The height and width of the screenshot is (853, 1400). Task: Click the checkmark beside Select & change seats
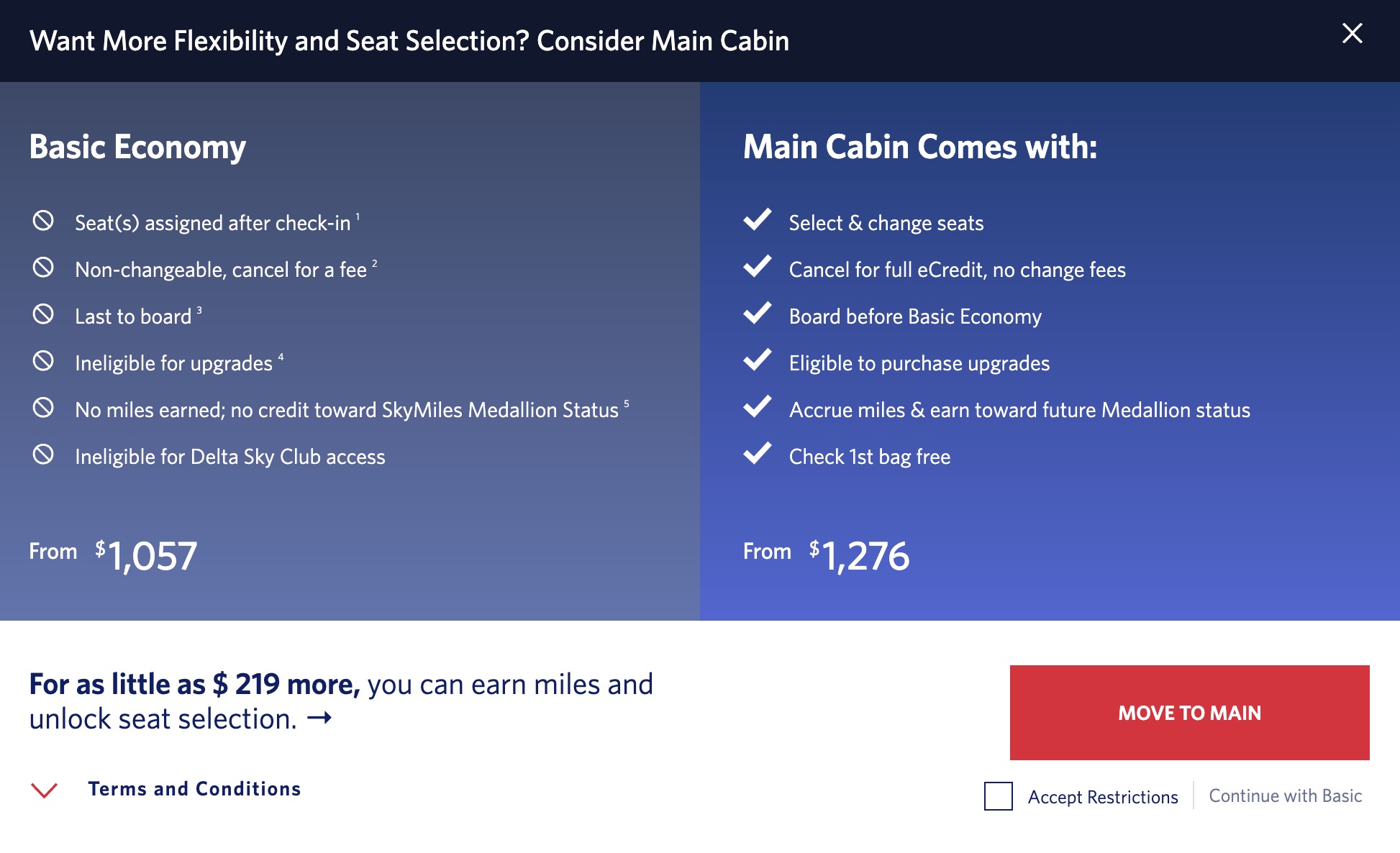[758, 222]
